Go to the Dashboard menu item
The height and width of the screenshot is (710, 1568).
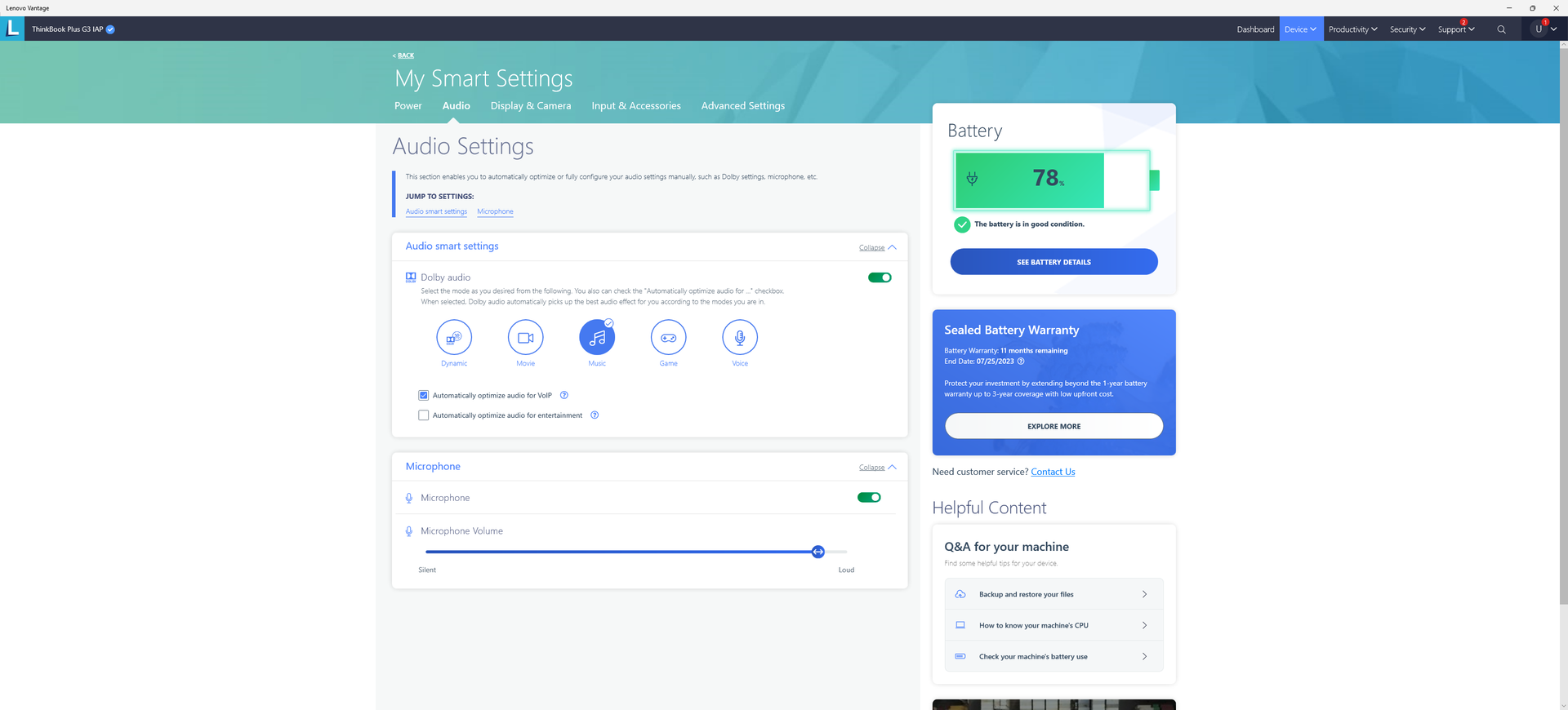coord(1255,29)
